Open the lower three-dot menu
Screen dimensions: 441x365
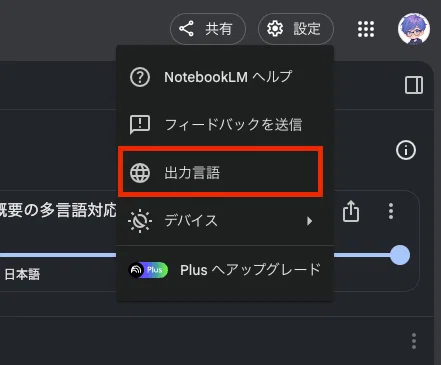414,341
